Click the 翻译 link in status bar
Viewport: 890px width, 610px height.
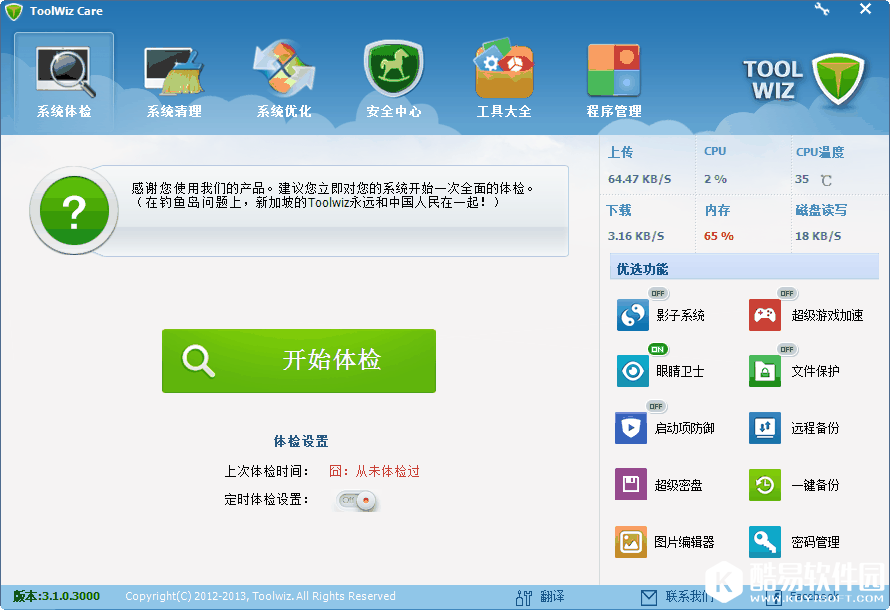pos(541,597)
